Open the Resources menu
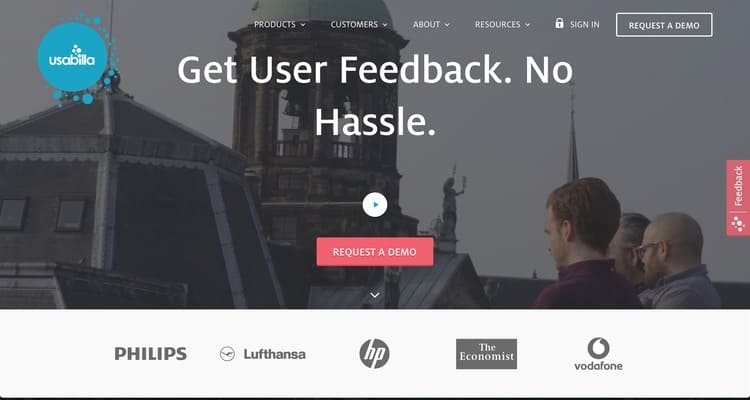The image size is (750, 400). 502,24
